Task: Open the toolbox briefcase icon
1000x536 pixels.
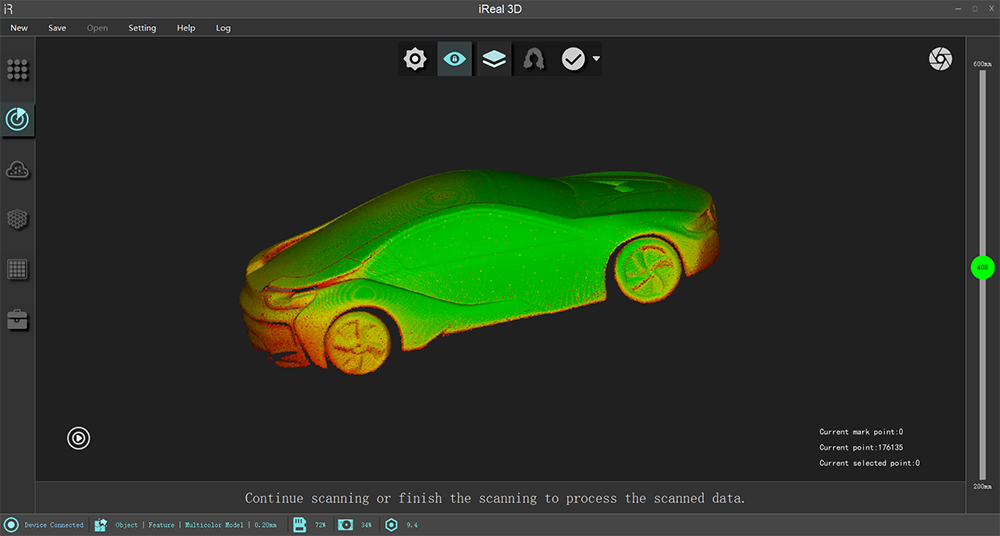Action: pyautogui.click(x=18, y=320)
